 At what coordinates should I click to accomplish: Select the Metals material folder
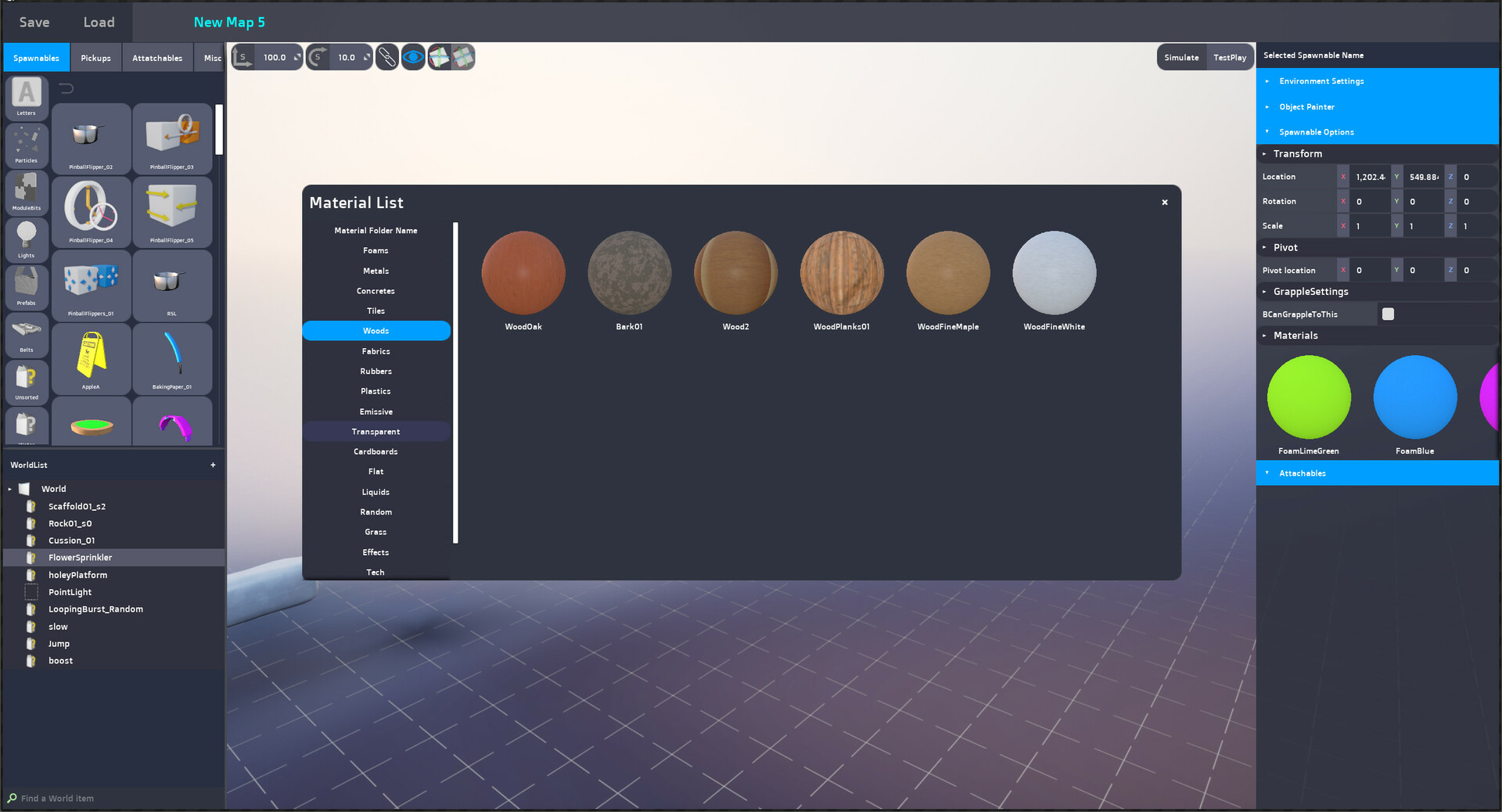375,271
